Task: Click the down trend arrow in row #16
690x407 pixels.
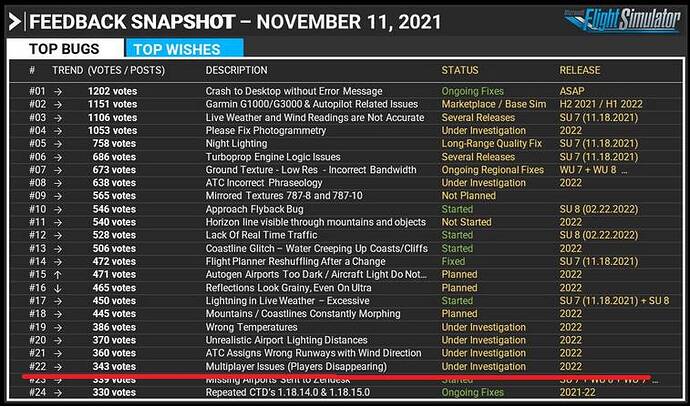Action: pos(58,288)
